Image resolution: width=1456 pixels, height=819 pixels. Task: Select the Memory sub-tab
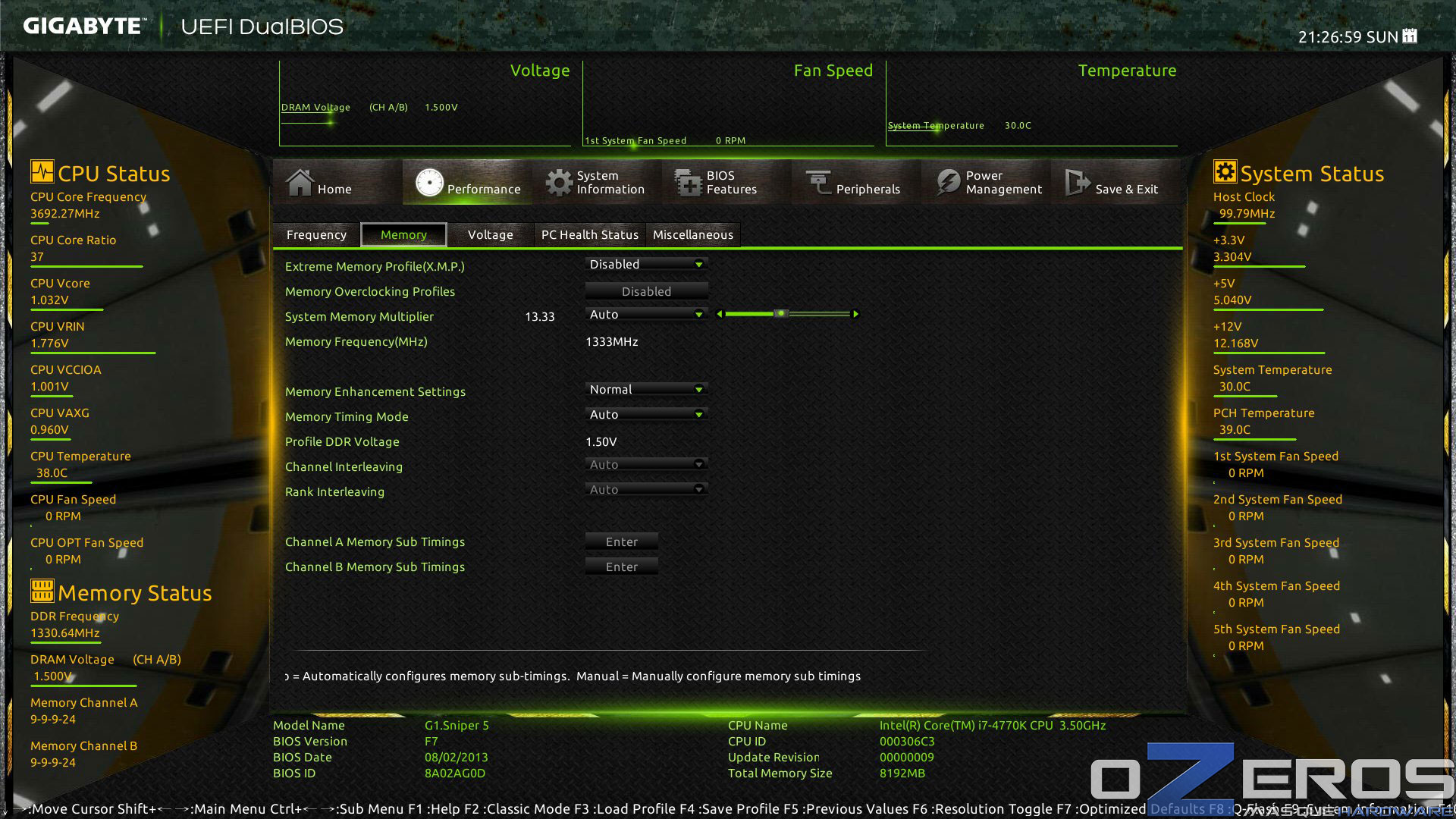coord(403,235)
